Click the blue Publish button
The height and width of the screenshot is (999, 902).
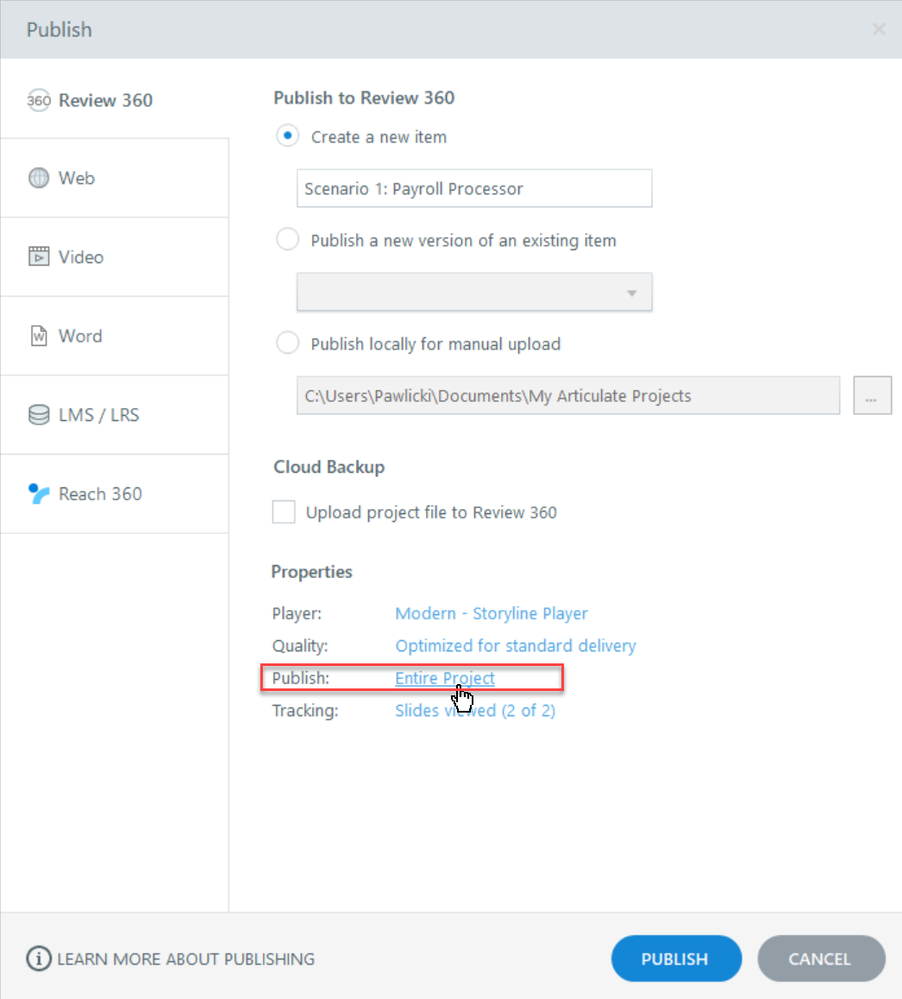click(676, 958)
